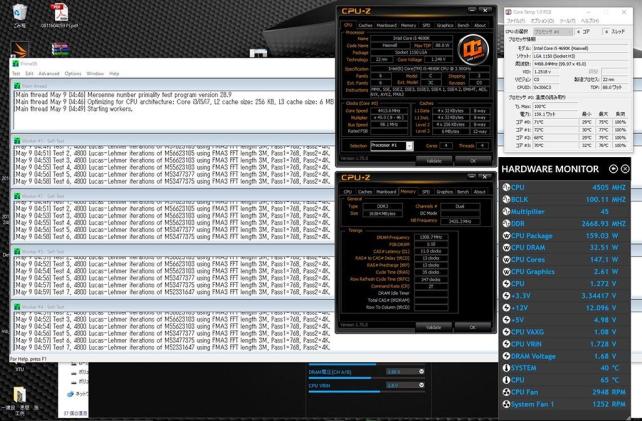Switch to Bench tab in upper CPU-Z window

pos(463,25)
